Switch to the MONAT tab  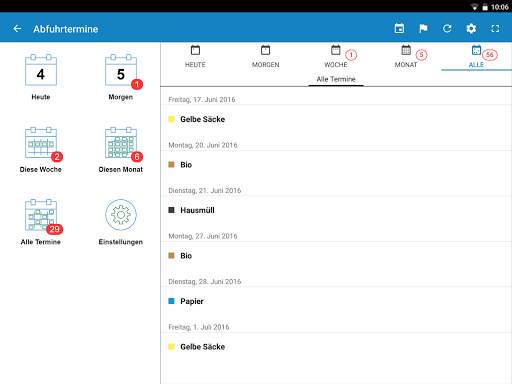[x=406, y=56]
